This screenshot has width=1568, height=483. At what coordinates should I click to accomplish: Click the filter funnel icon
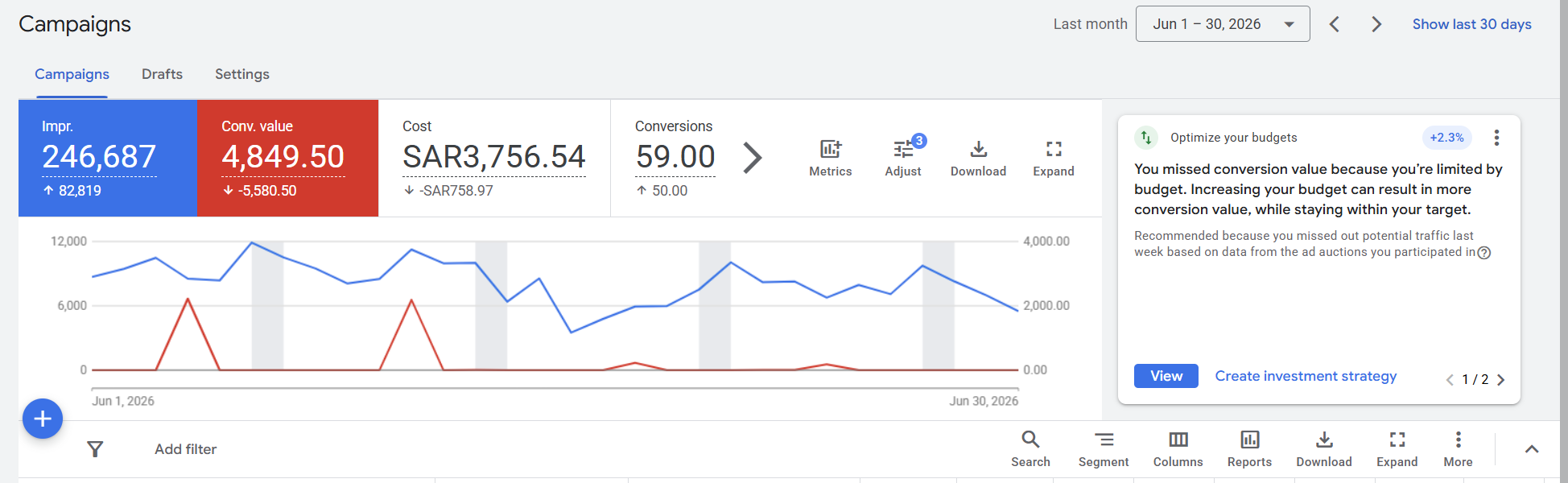(95, 449)
